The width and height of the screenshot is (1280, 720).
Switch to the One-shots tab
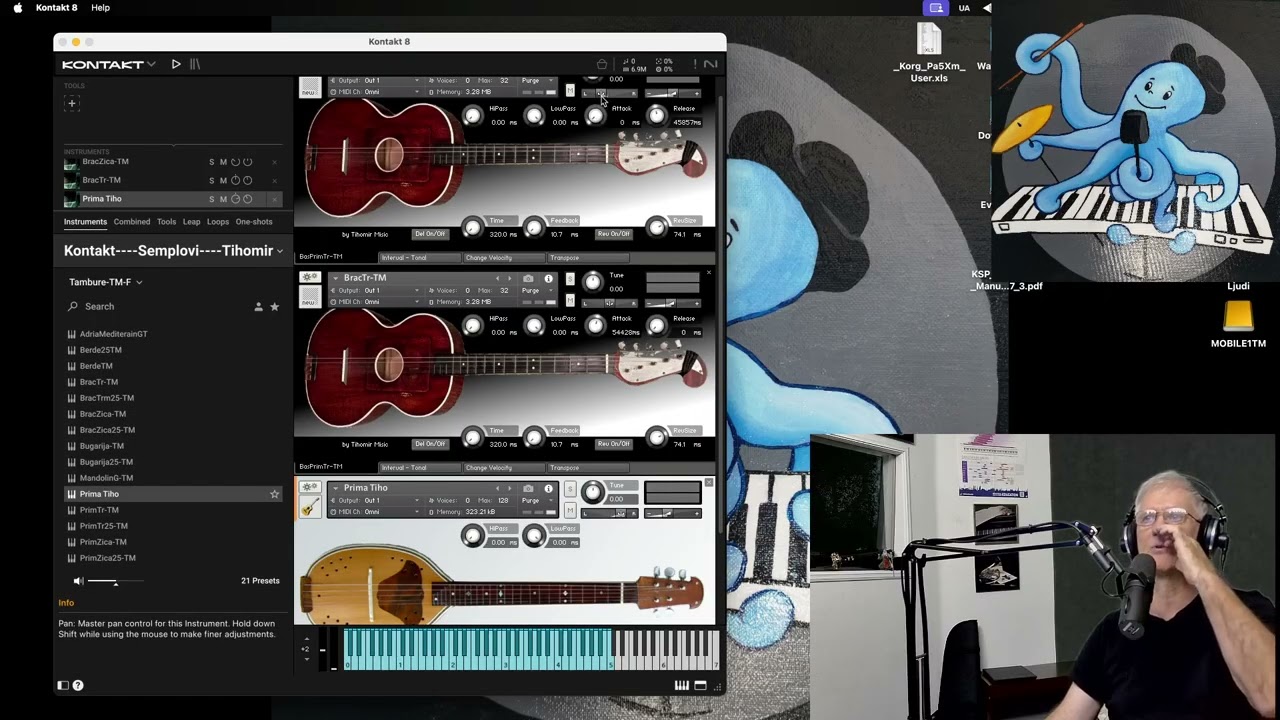pyautogui.click(x=254, y=222)
